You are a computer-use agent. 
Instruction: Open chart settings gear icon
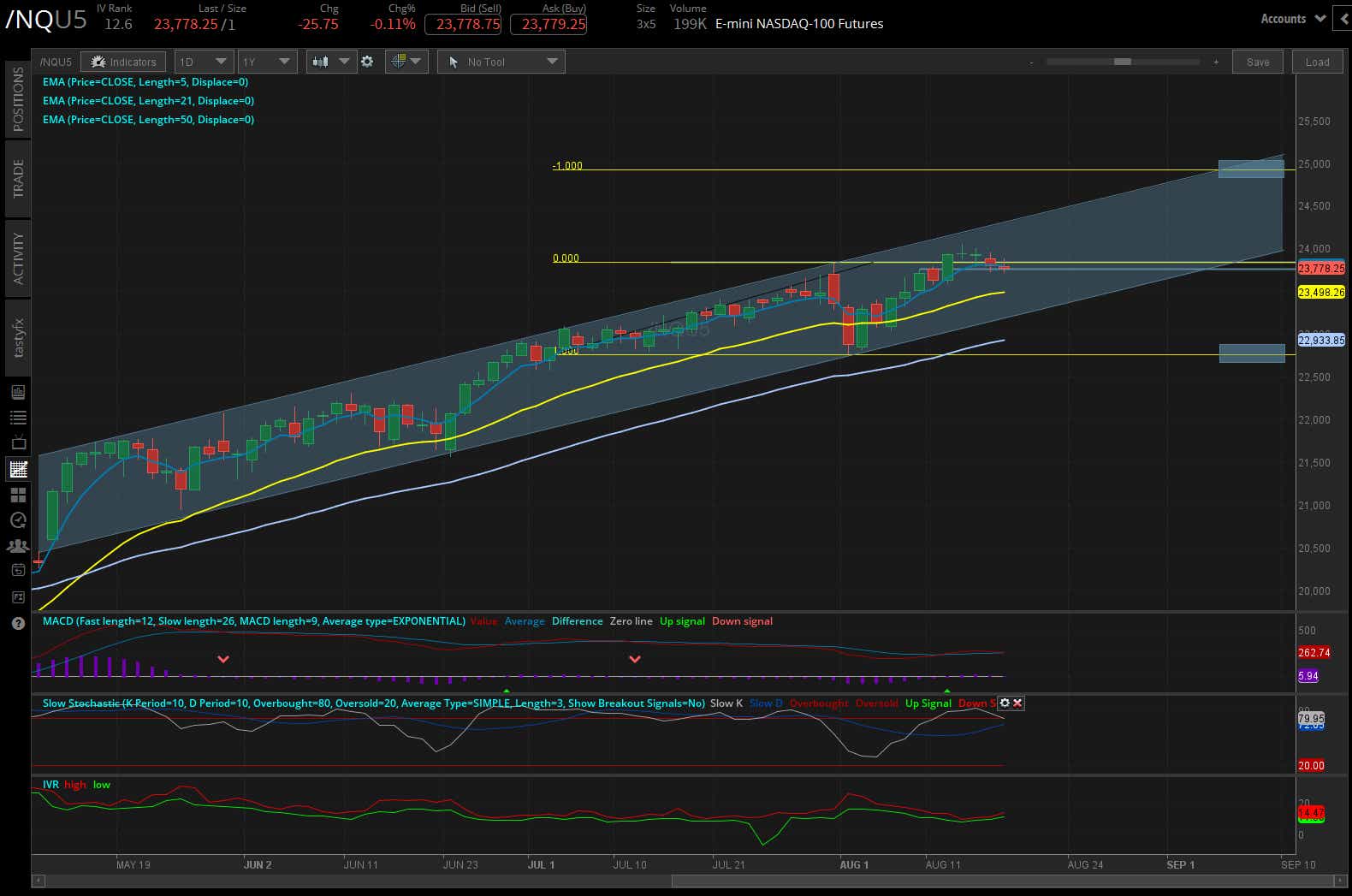tap(367, 62)
